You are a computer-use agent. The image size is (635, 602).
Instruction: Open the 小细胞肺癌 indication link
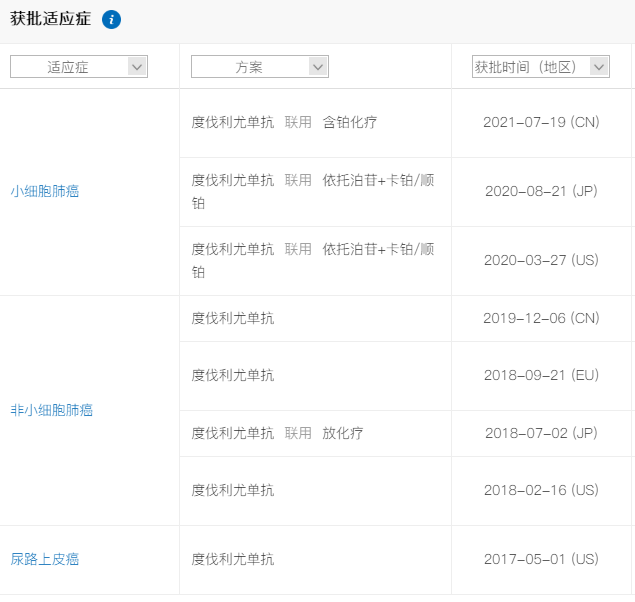pyautogui.click(x=45, y=191)
